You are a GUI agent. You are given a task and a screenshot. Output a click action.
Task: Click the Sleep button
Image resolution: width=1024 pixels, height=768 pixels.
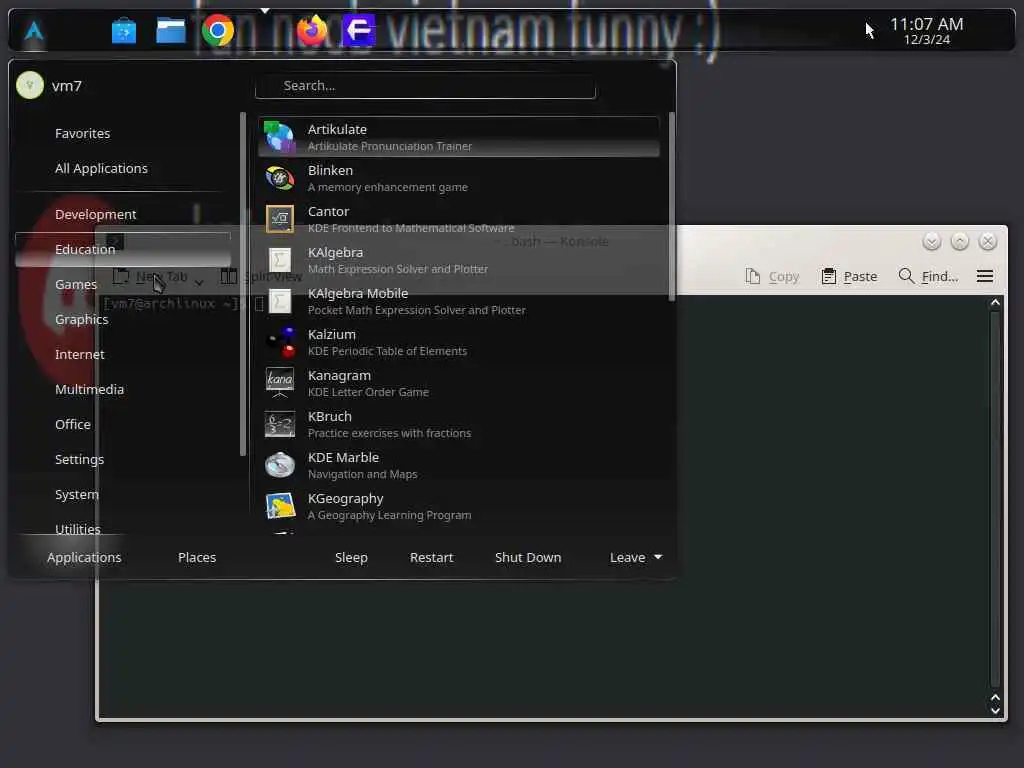click(351, 557)
